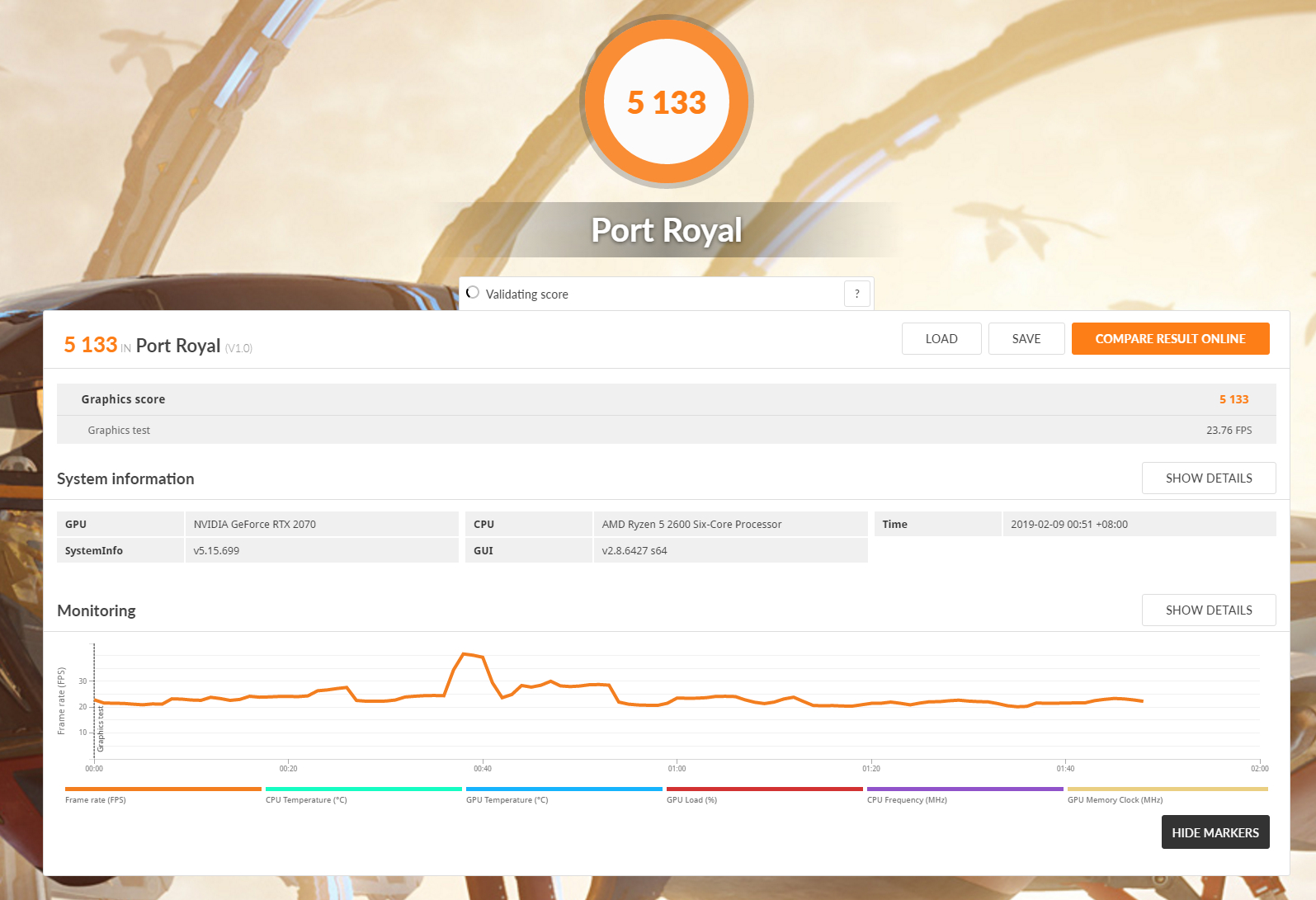Image resolution: width=1316 pixels, height=900 pixels.
Task: Click the green CPU temperature color bar
Action: [364, 789]
